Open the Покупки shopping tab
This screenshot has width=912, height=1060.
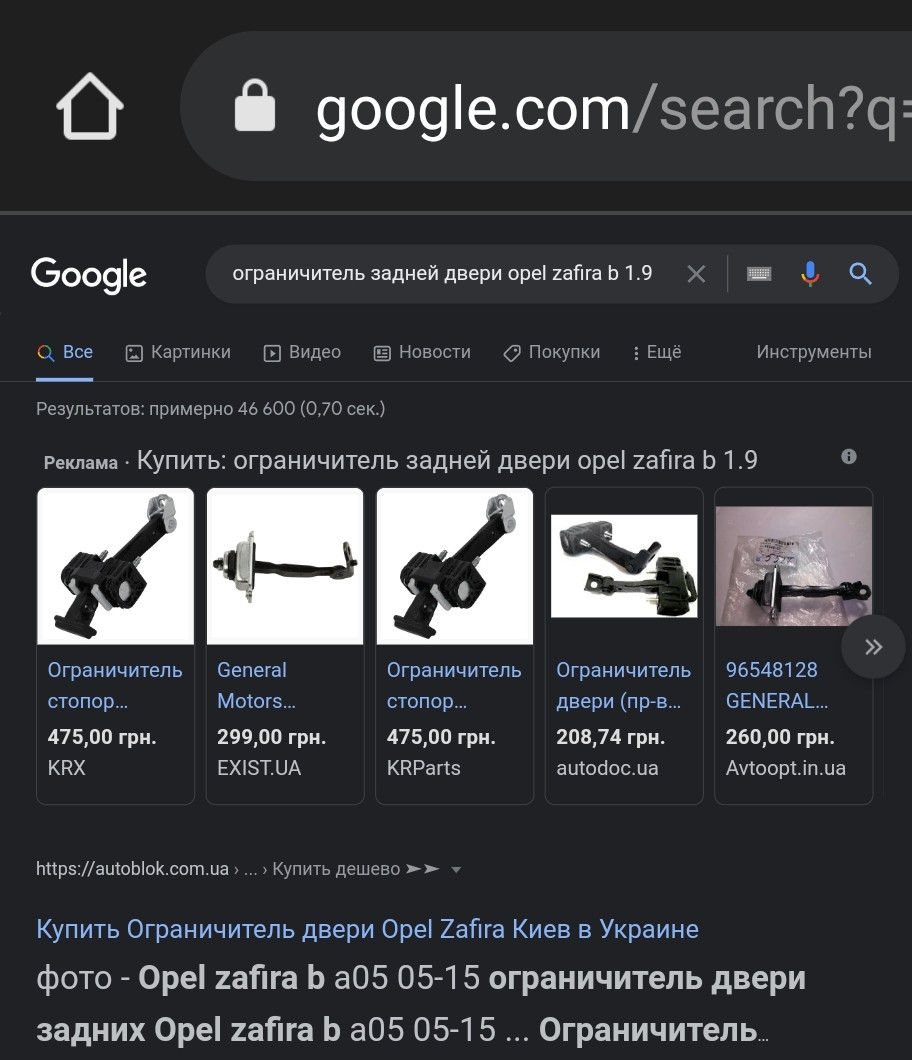[x=552, y=352]
